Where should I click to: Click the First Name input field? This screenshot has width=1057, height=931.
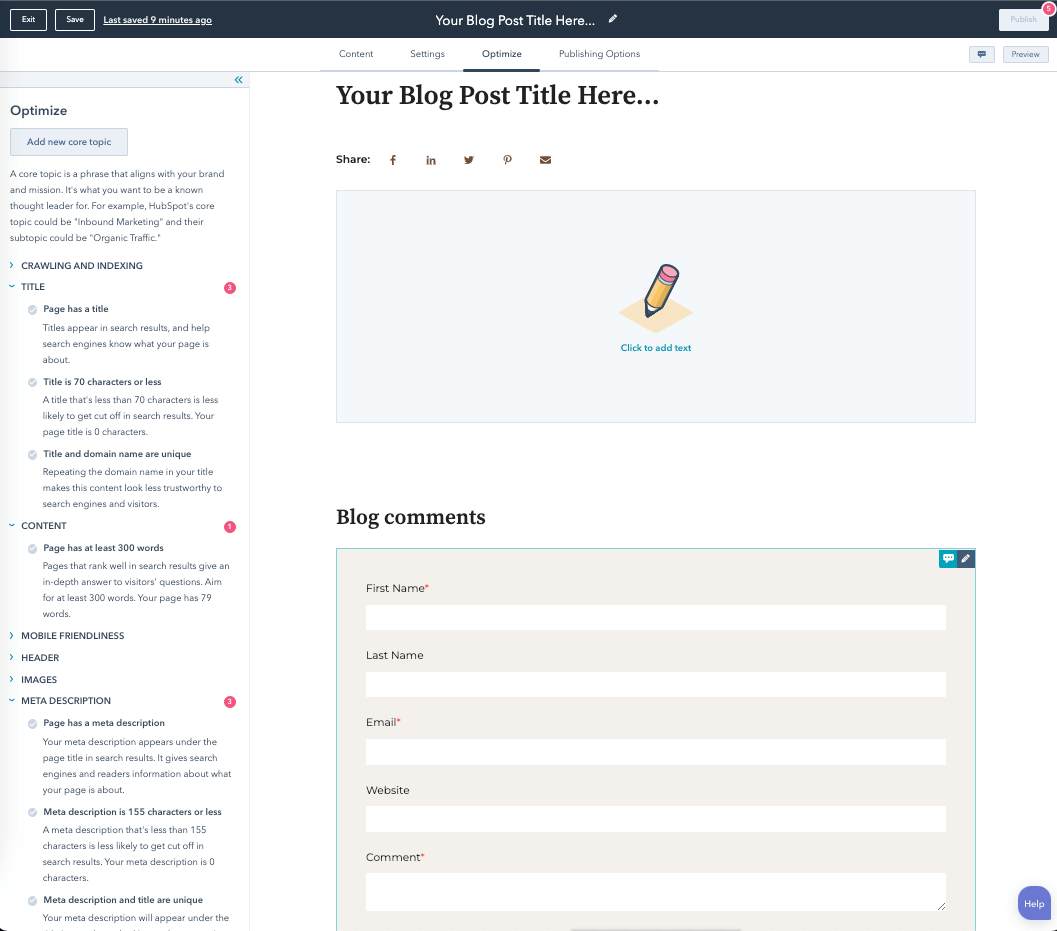pos(655,617)
